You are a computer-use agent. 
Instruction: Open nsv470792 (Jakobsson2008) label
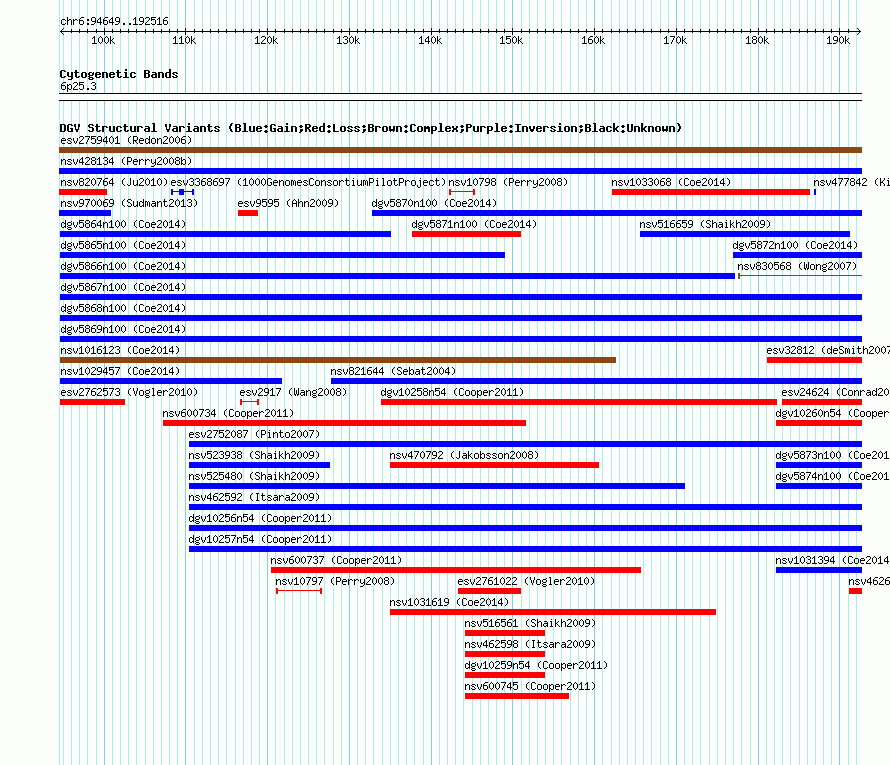click(x=464, y=455)
